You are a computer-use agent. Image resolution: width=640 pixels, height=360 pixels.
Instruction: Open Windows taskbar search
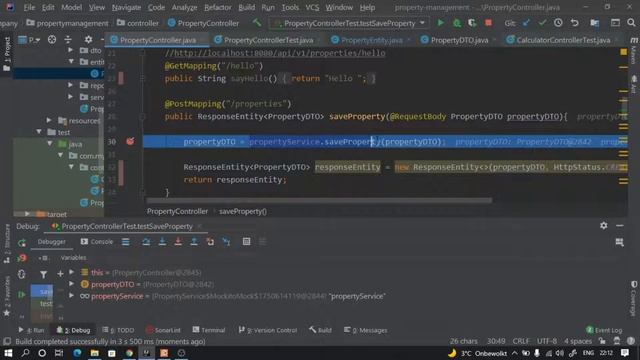tap(25, 353)
